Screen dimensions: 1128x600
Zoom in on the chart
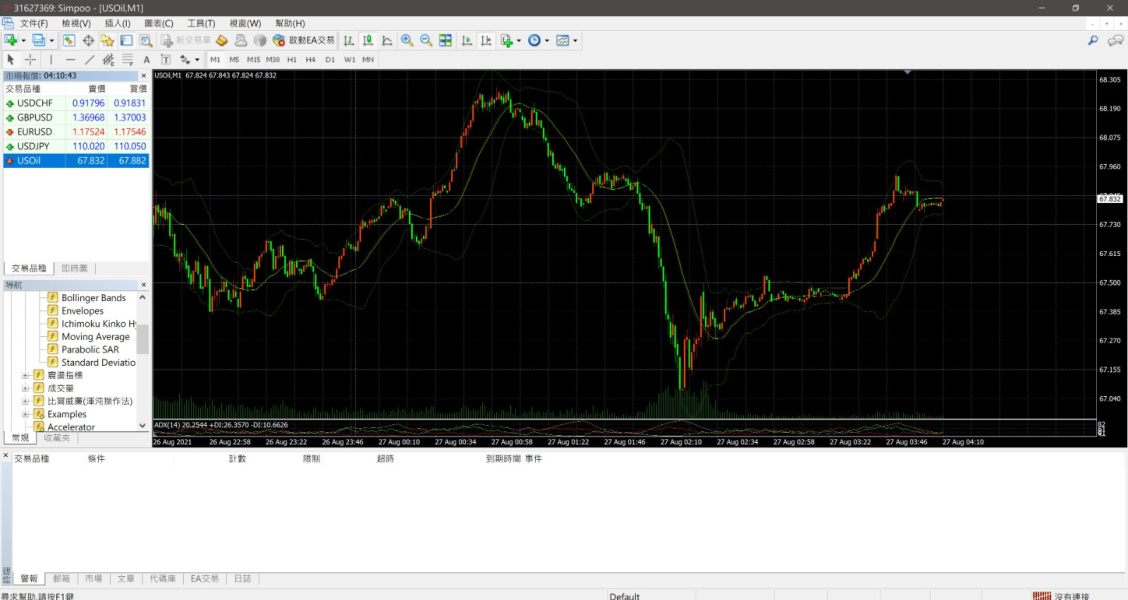click(407, 41)
